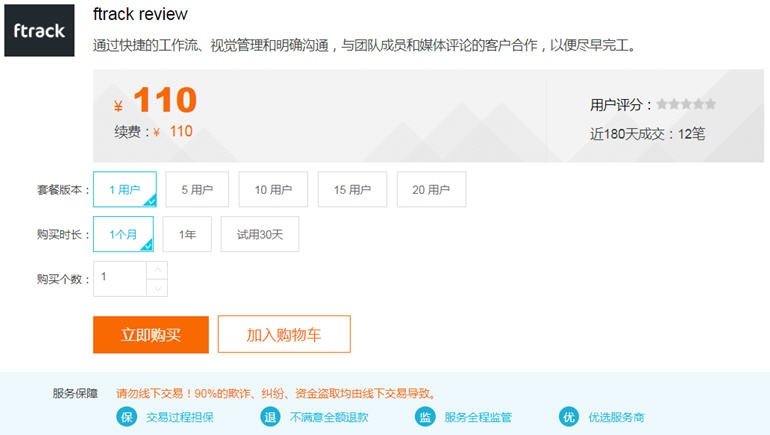Click the ftrack review product title

click(140, 14)
